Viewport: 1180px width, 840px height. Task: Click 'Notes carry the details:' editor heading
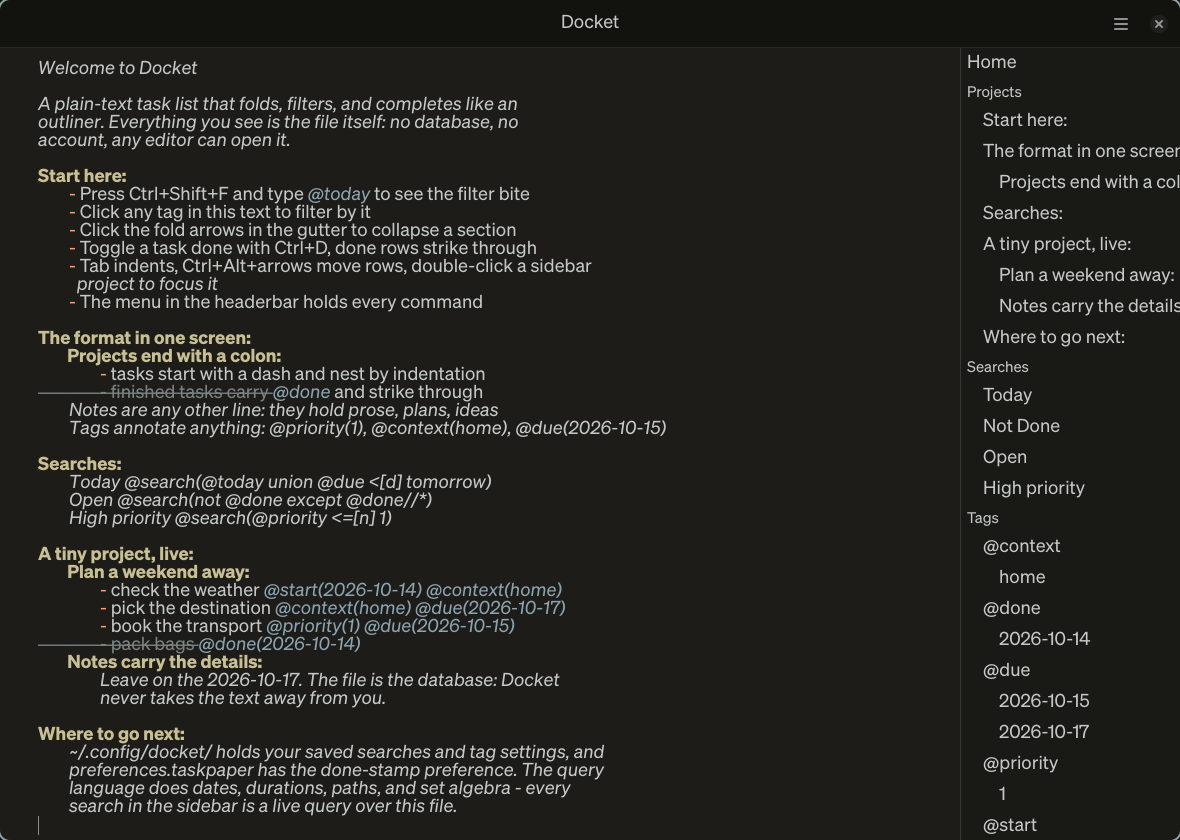click(x=165, y=662)
